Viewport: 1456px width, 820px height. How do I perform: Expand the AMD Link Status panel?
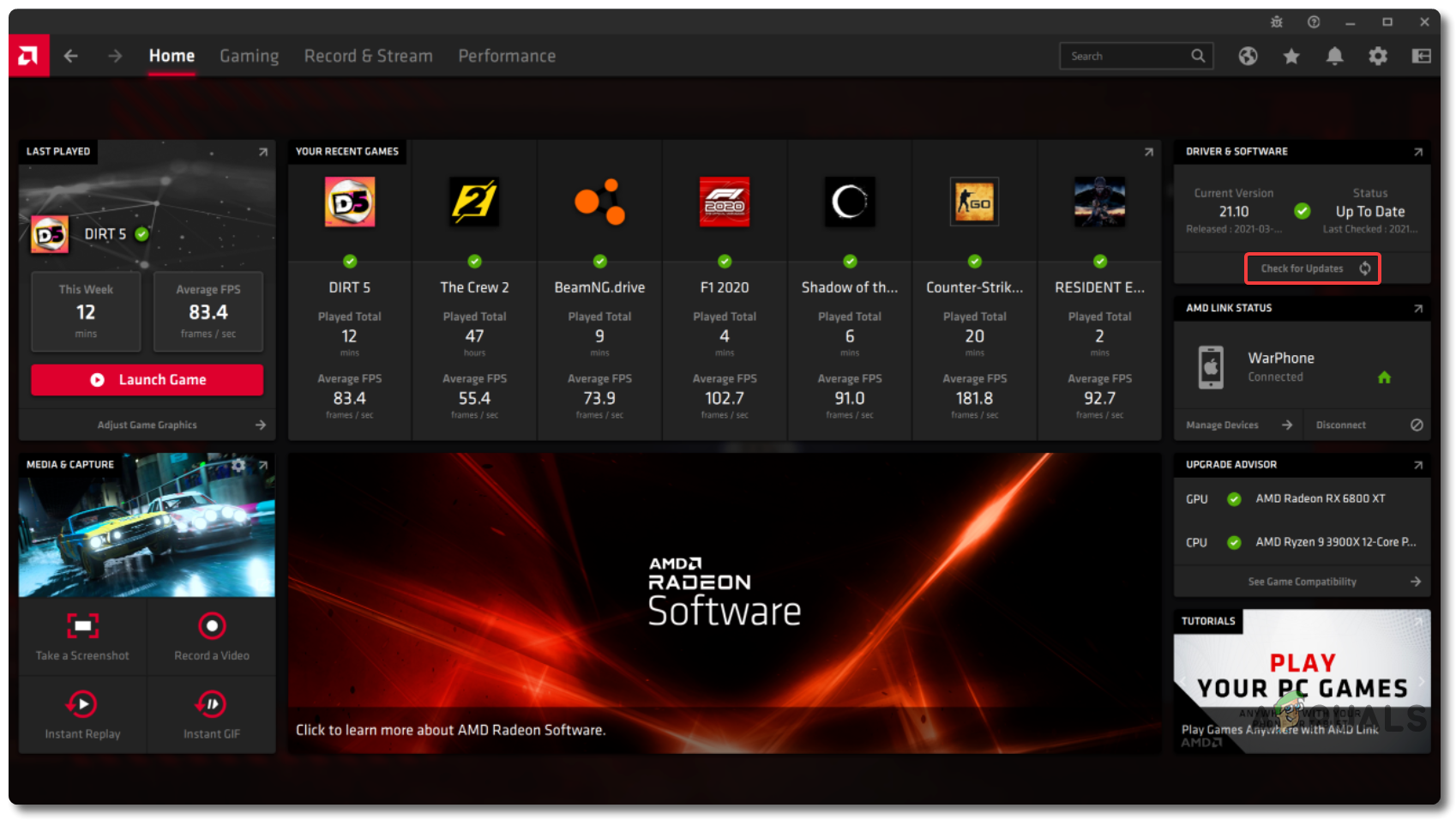point(1417,309)
